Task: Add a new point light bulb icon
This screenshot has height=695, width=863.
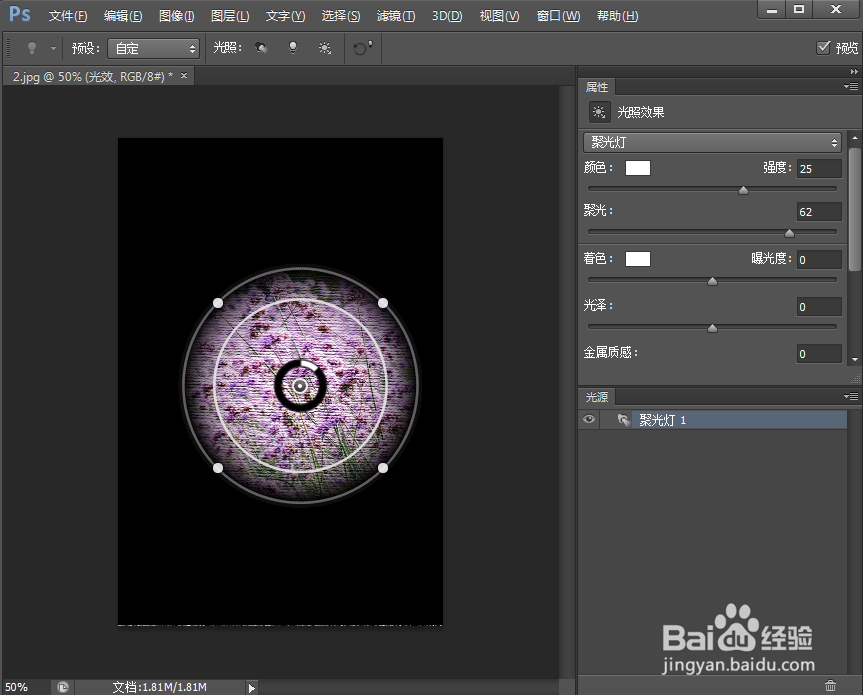Action: [293, 48]
